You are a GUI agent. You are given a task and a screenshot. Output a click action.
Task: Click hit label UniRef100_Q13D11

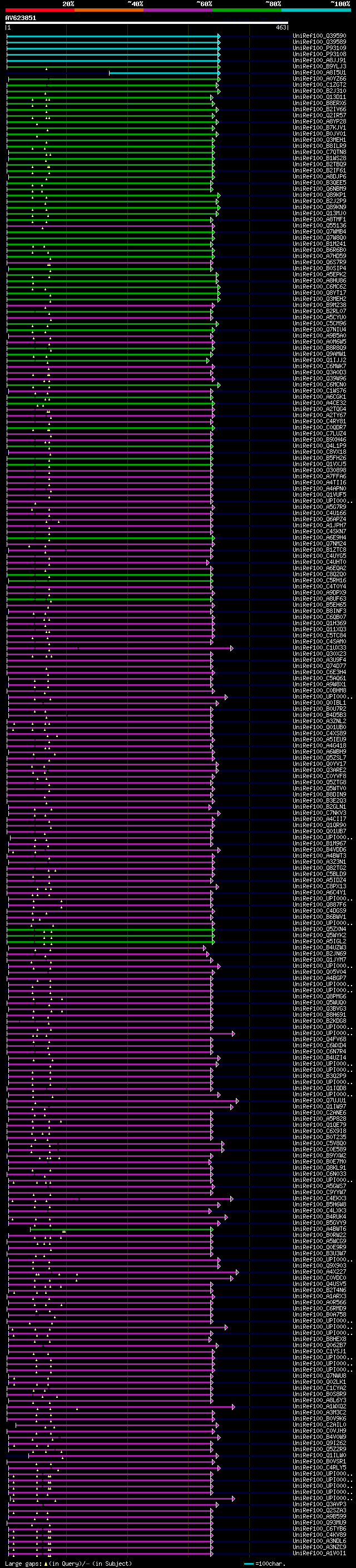click(x=319, y=97)
